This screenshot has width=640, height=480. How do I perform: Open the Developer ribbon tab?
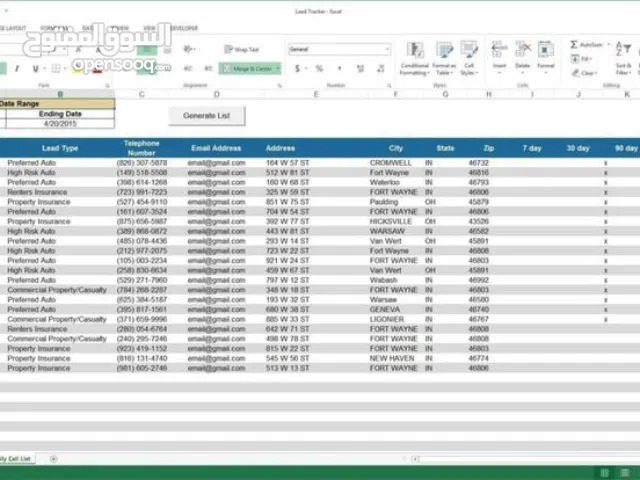184,28
